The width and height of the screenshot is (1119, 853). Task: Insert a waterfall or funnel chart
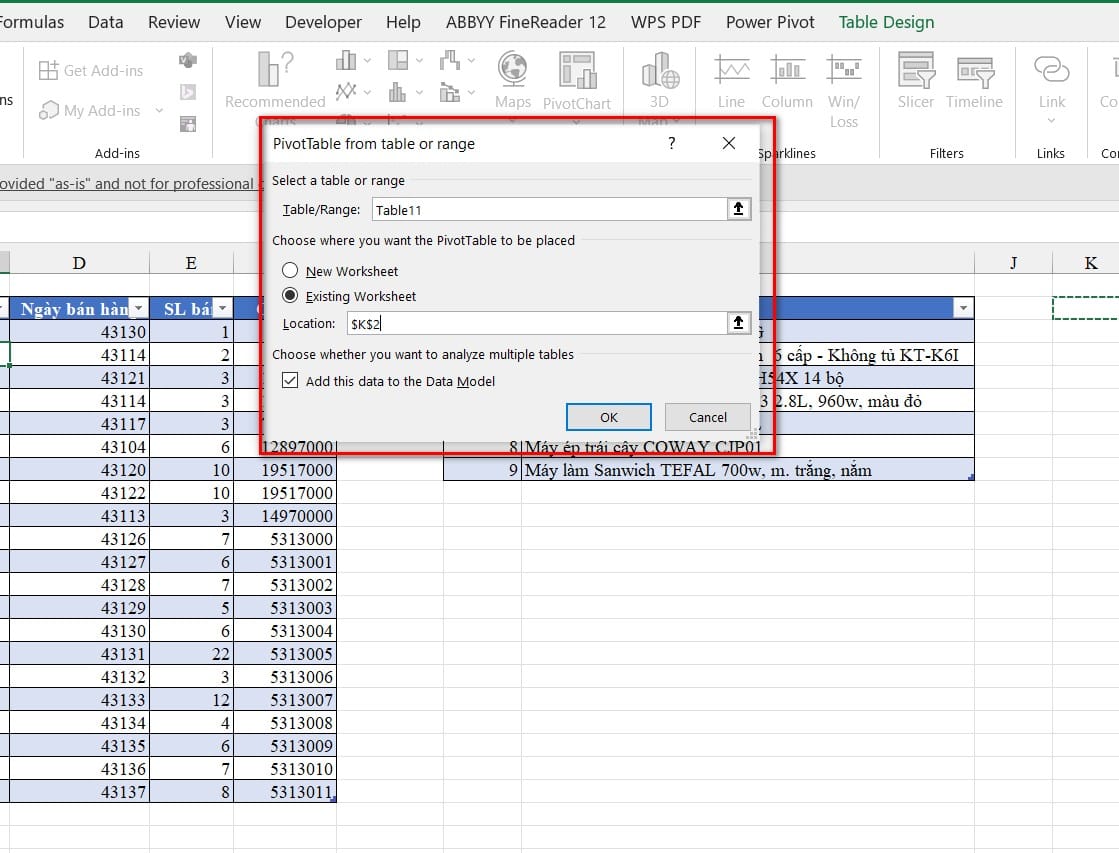(x=450, y=61)
